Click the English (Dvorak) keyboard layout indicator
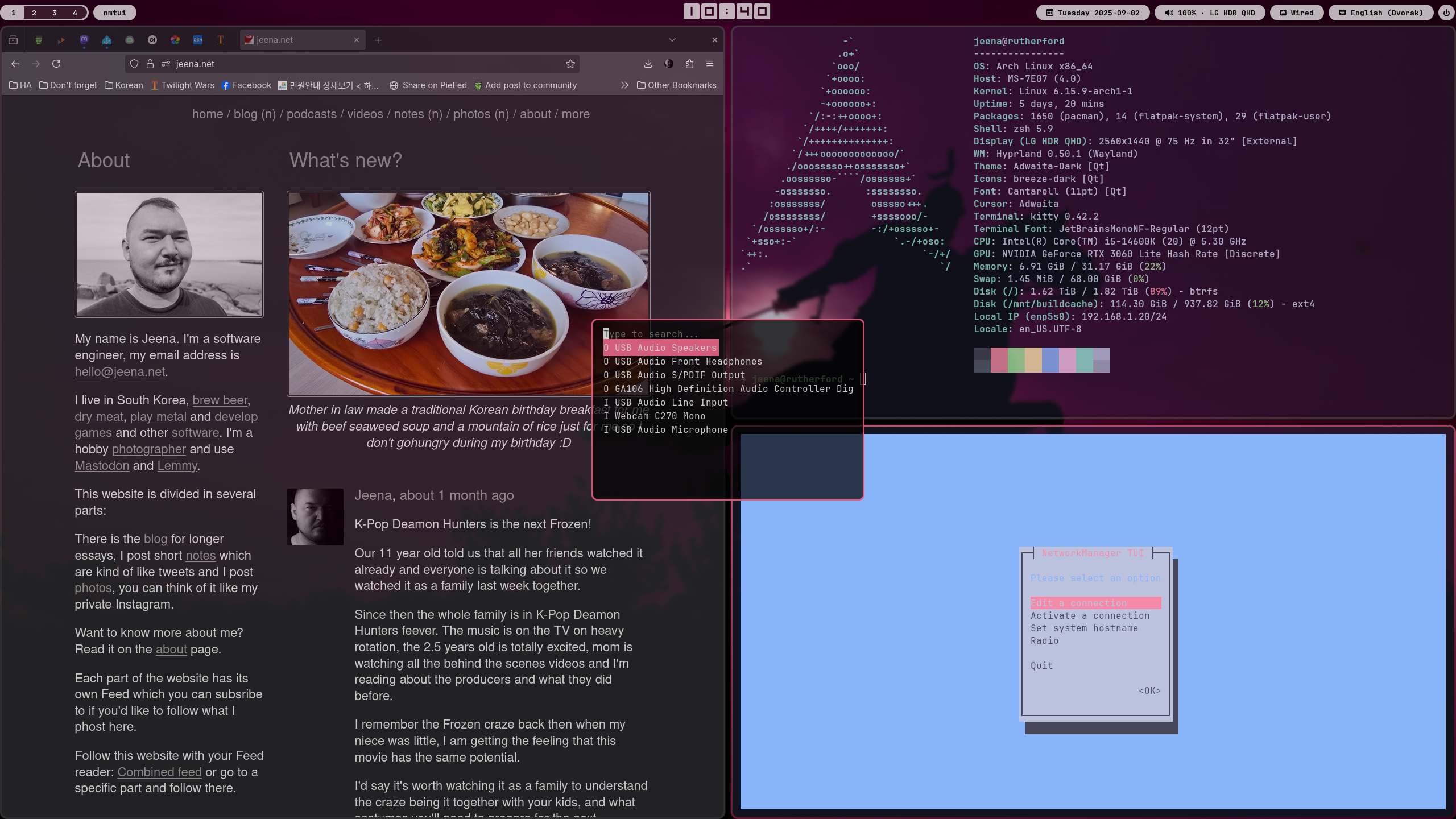Screen dimensions: 1456x819 (1380, 13)
